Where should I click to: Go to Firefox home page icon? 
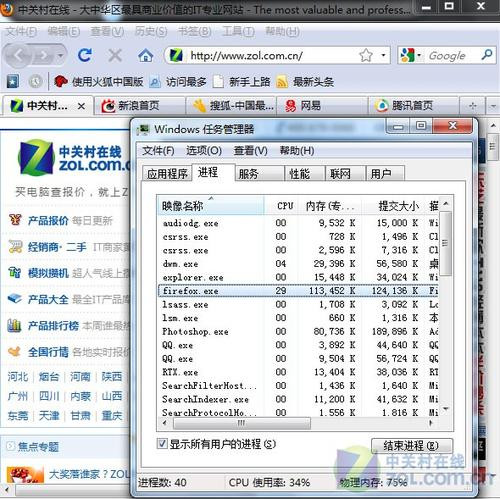tap(145, 55)
